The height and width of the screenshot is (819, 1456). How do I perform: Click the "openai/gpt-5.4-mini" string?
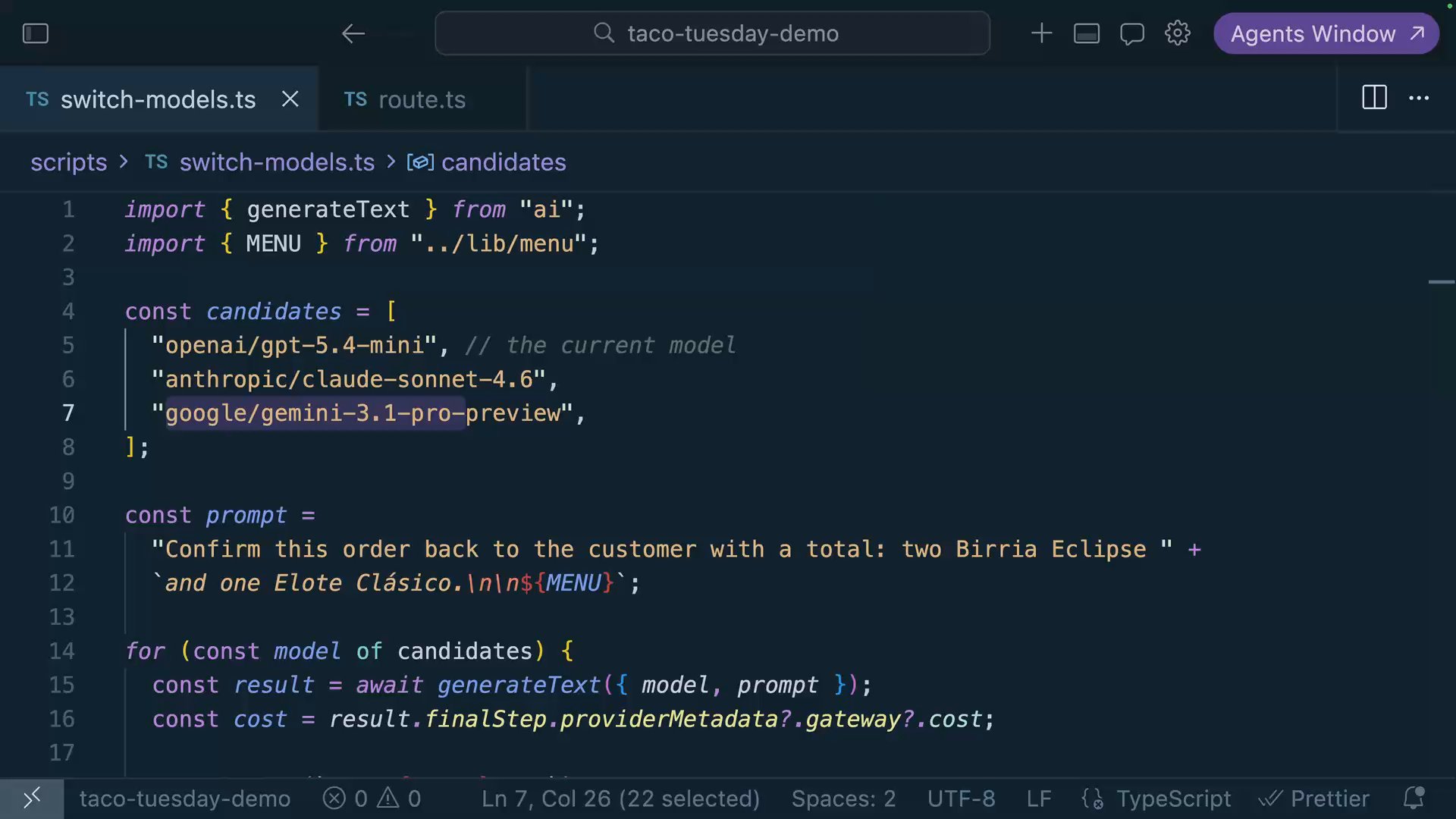[294, 345]
